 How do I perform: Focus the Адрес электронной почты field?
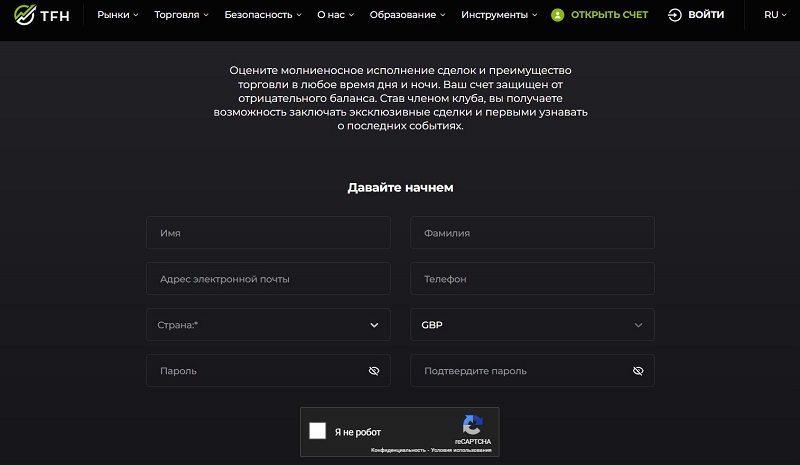tap(268, 279)
